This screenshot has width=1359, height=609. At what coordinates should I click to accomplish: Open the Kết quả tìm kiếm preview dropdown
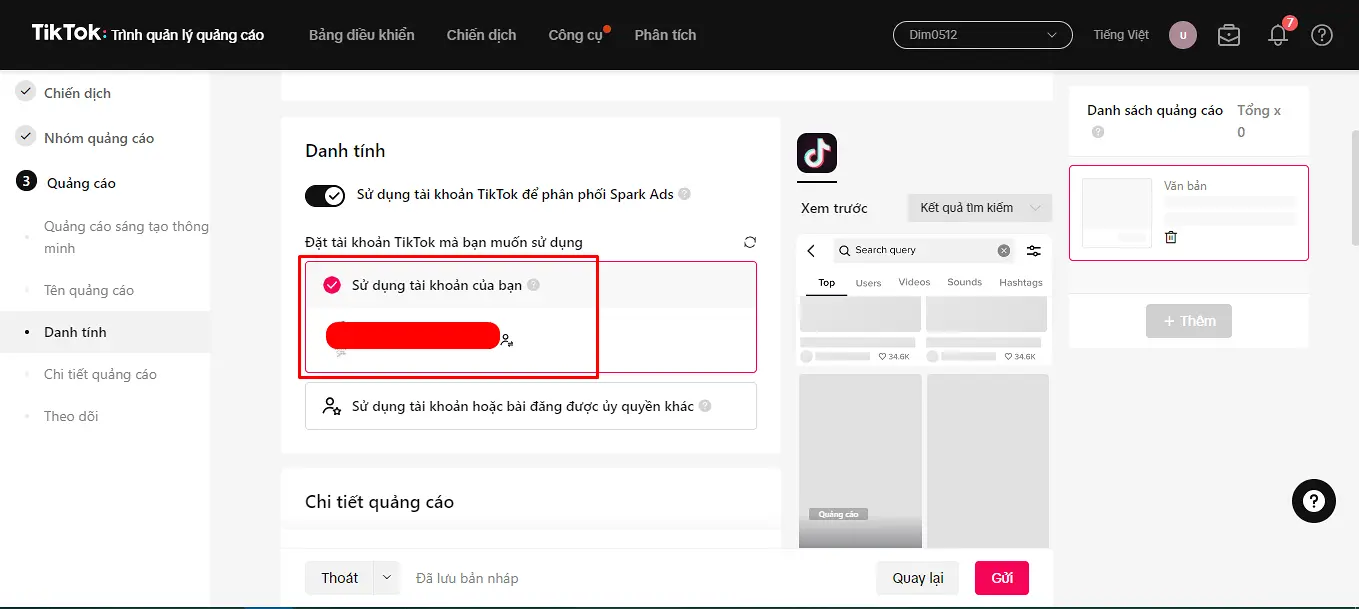pos(980,208)
